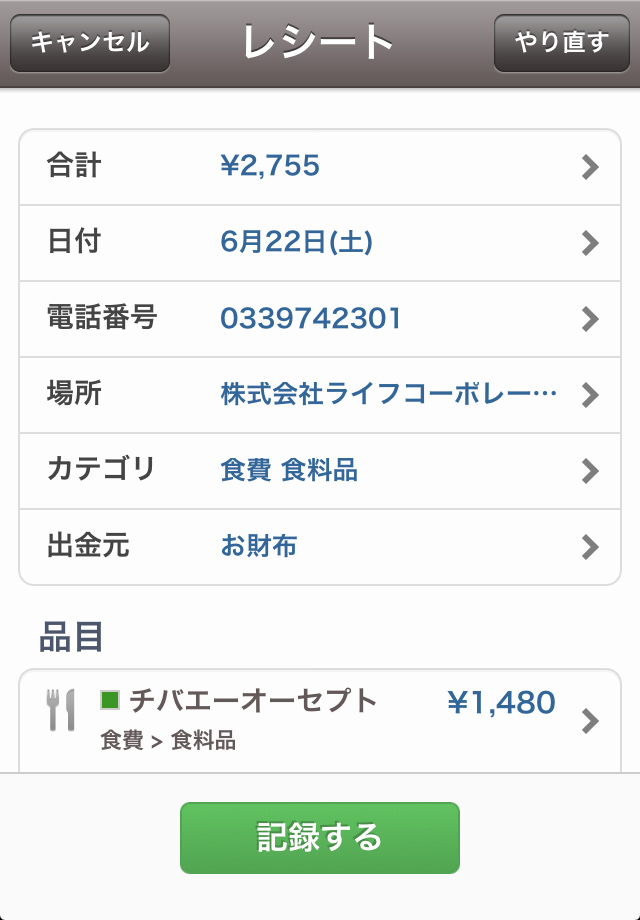Screen dimensions: 640x920
Task: Edit the total amount ¥2,755
Action: [270, 166]
